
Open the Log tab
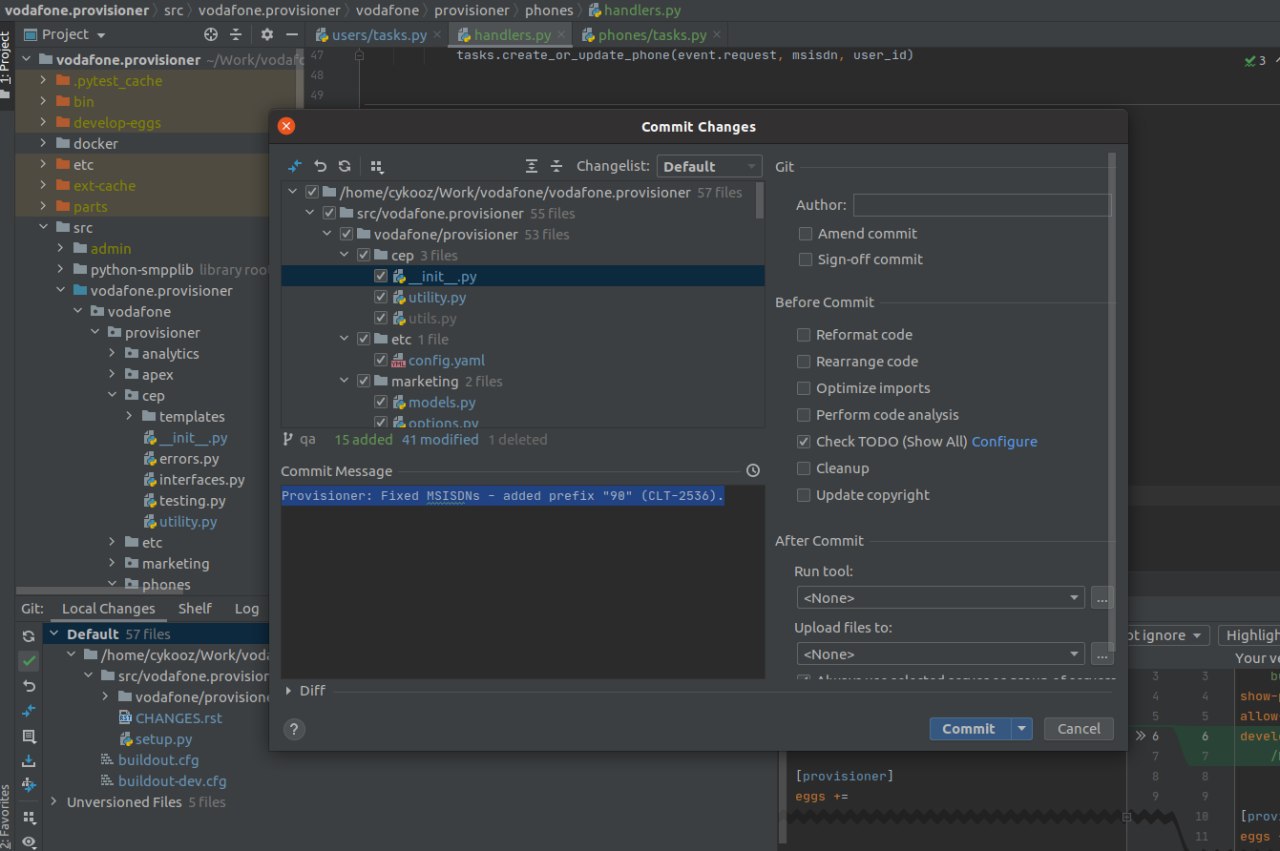[246, 608]
